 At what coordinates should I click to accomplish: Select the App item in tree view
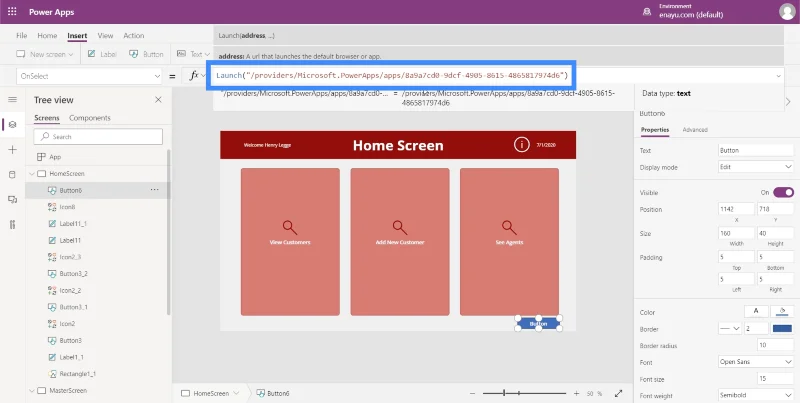point(55,157)
